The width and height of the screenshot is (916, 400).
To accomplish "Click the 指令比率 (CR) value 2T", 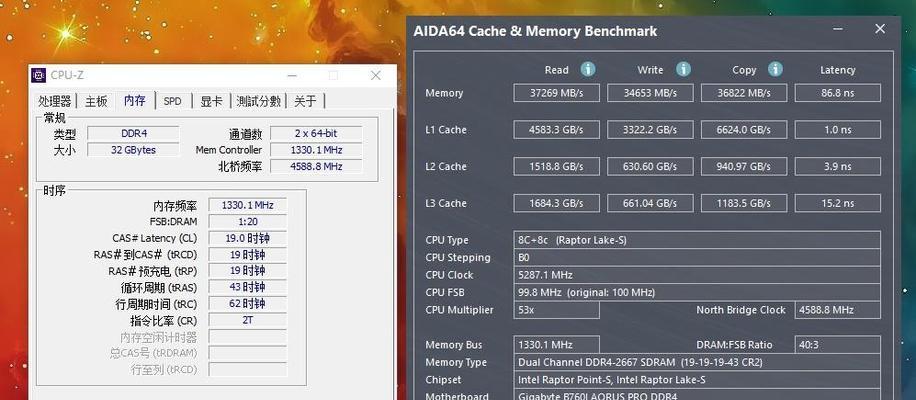I will coord(248,320).
